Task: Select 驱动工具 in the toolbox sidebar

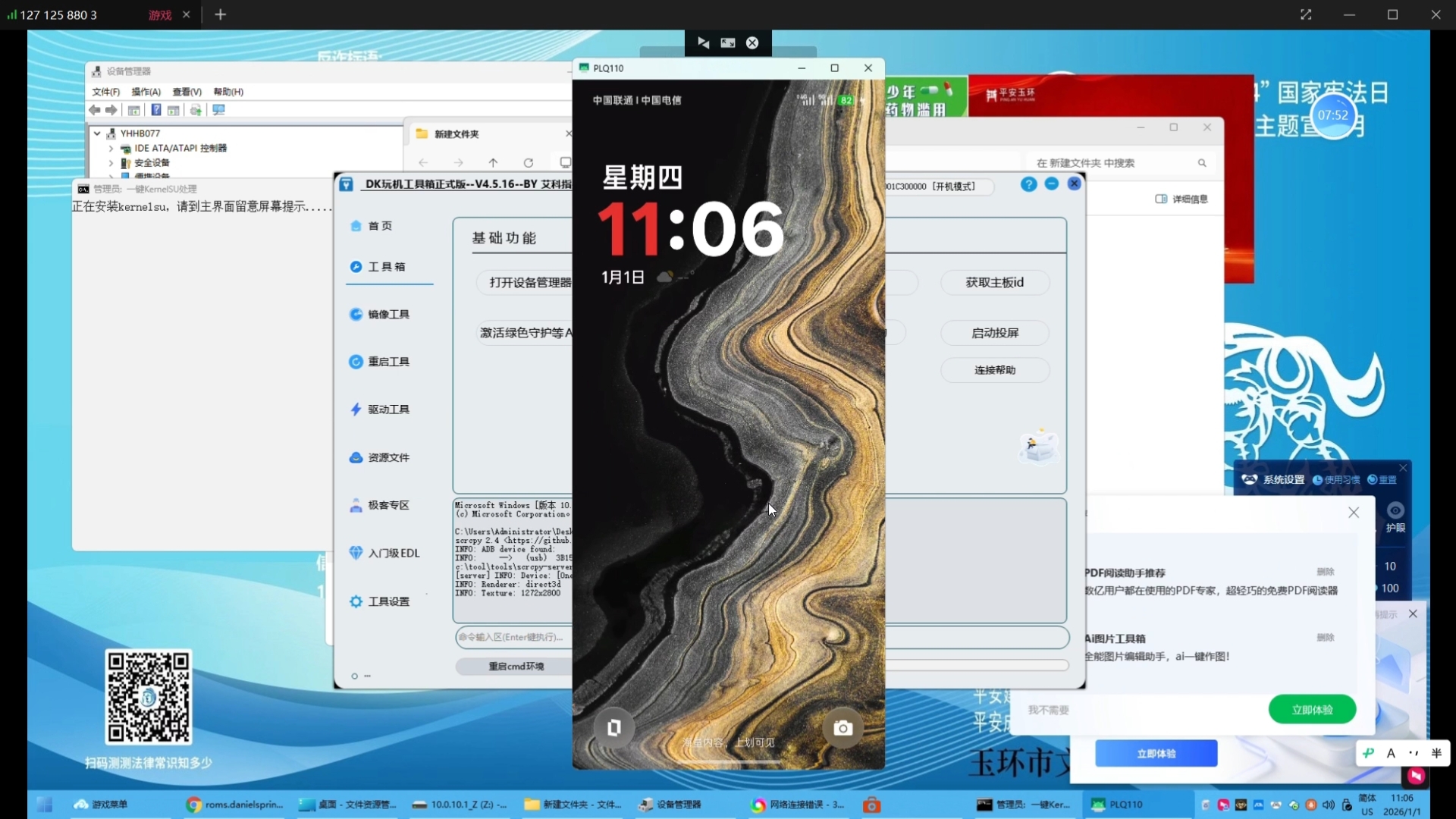Action: [388, 409]
